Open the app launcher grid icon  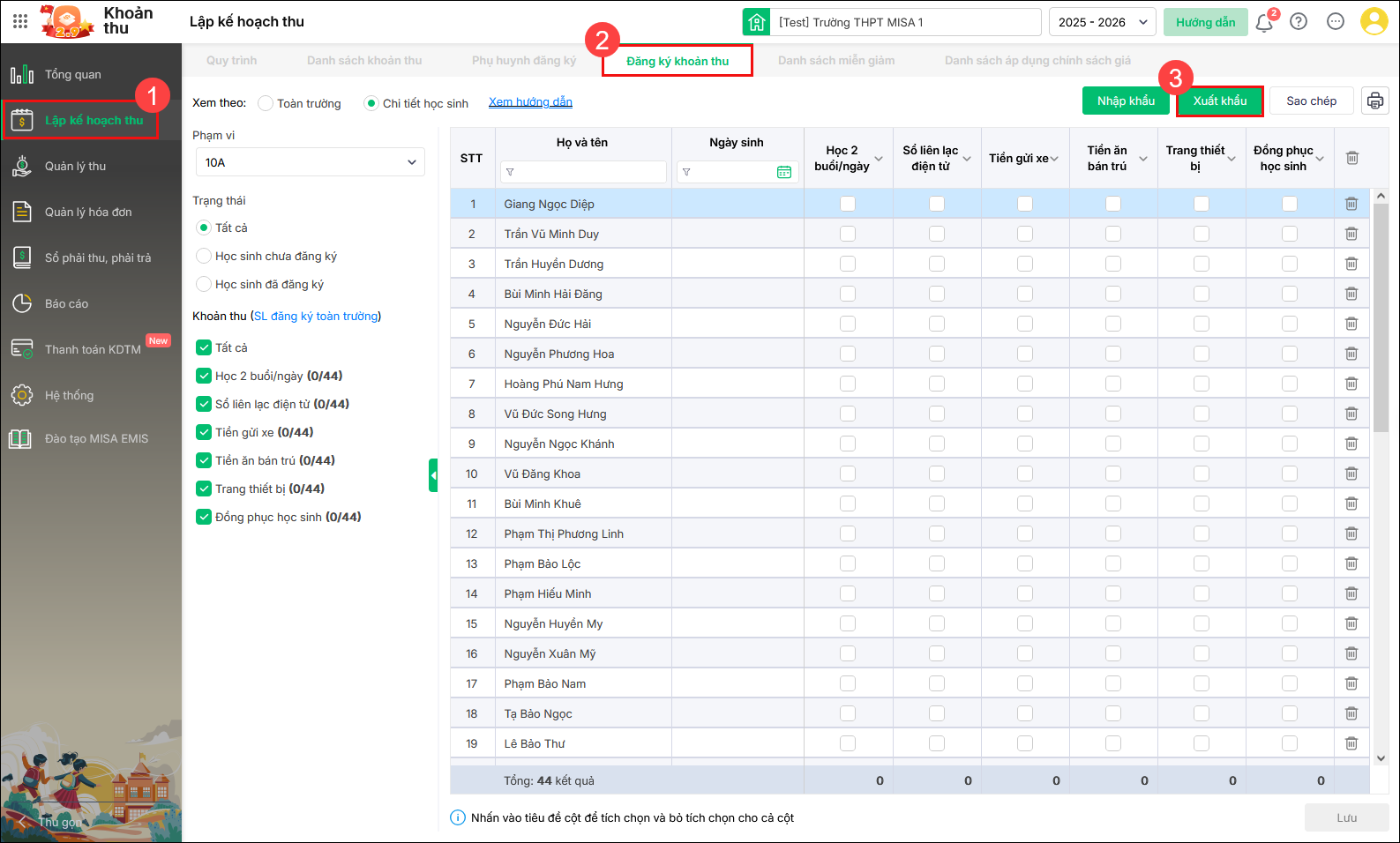20,21
